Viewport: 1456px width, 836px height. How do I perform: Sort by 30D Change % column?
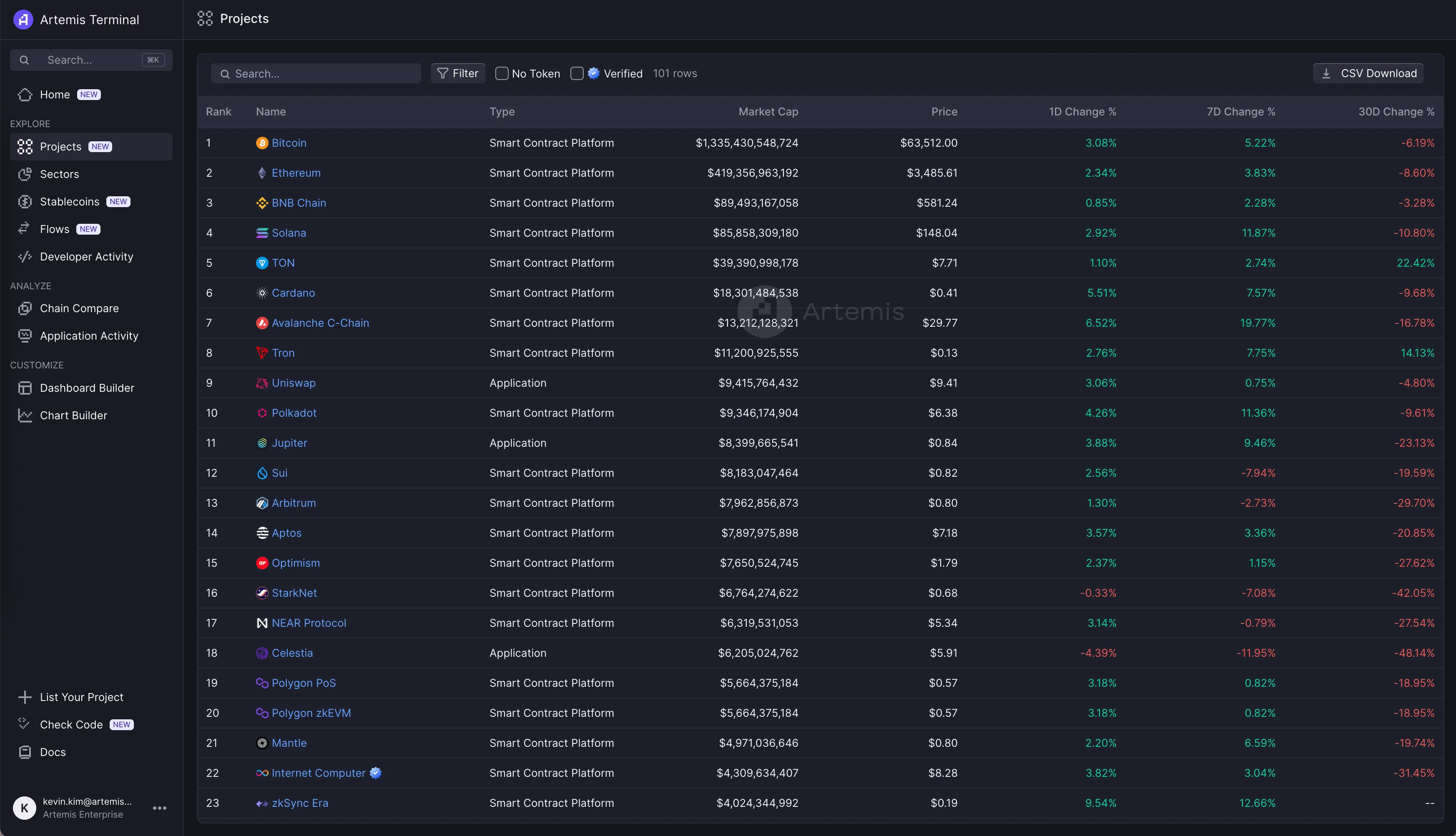pyautogui.click(x=1397, y=112)
